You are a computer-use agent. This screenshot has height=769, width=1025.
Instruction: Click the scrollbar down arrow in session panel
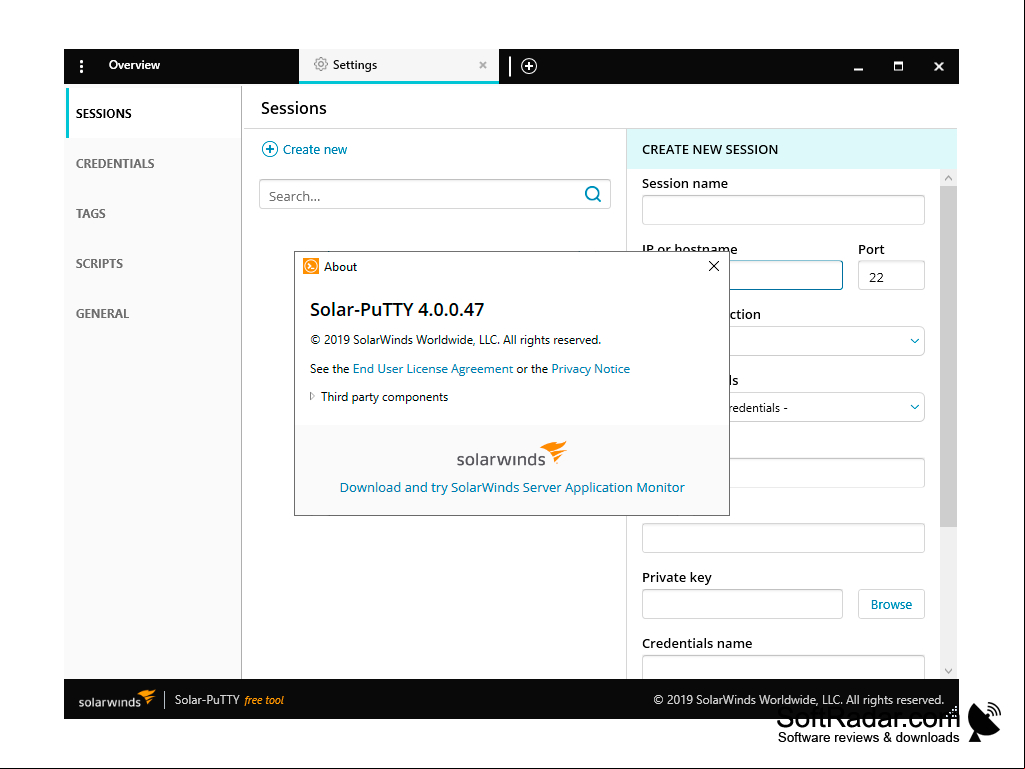click(948, 671)
